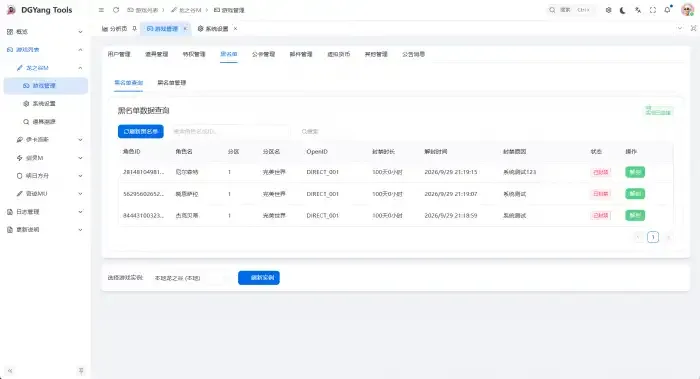Maximize content area with the expand icon
700x379 pixels.
click(693, 28)
